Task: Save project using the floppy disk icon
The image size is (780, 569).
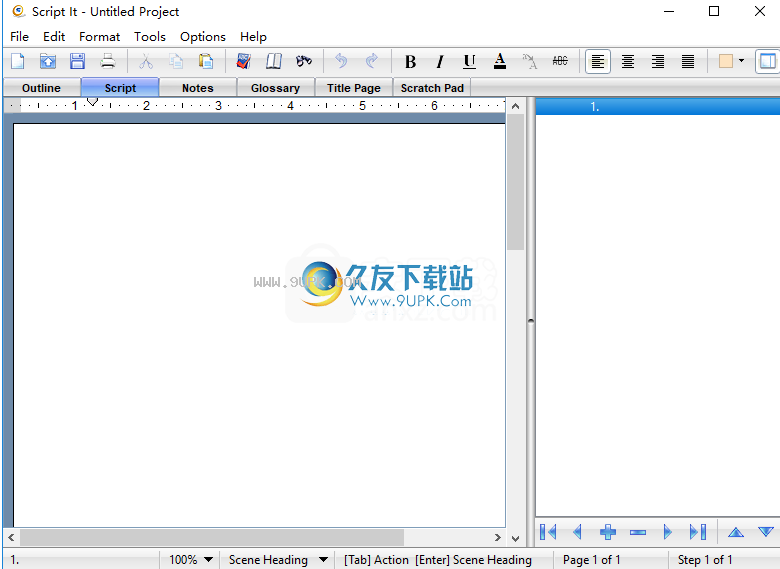Action: [78, 62]
